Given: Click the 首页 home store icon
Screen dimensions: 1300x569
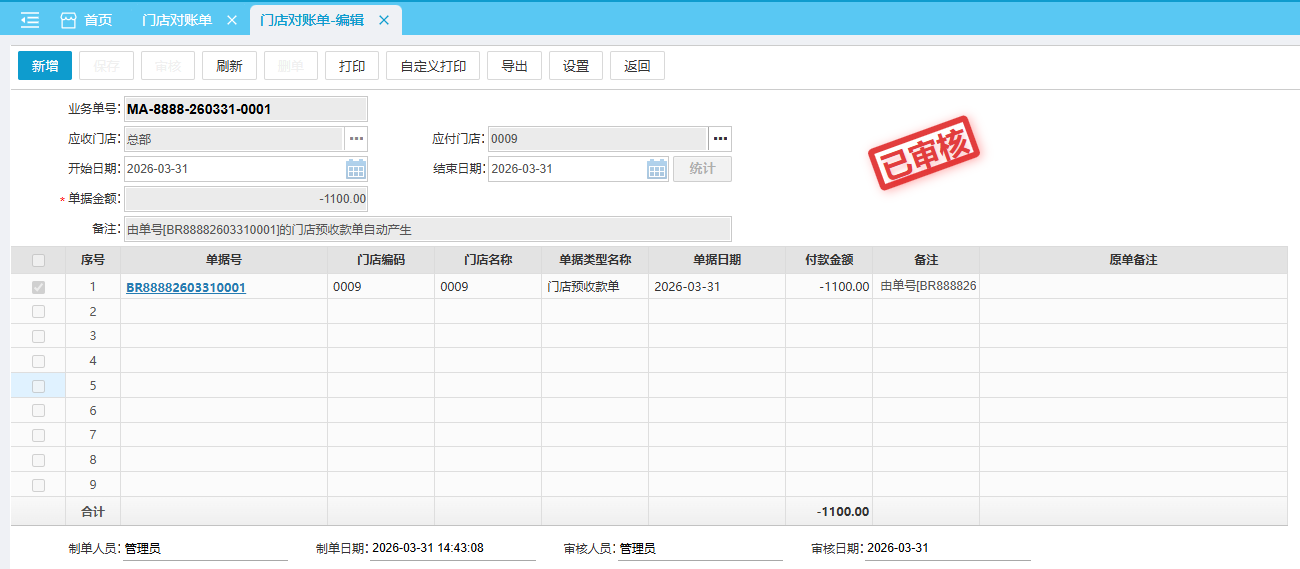Looking at the screenshot, I should coord(68,20).
